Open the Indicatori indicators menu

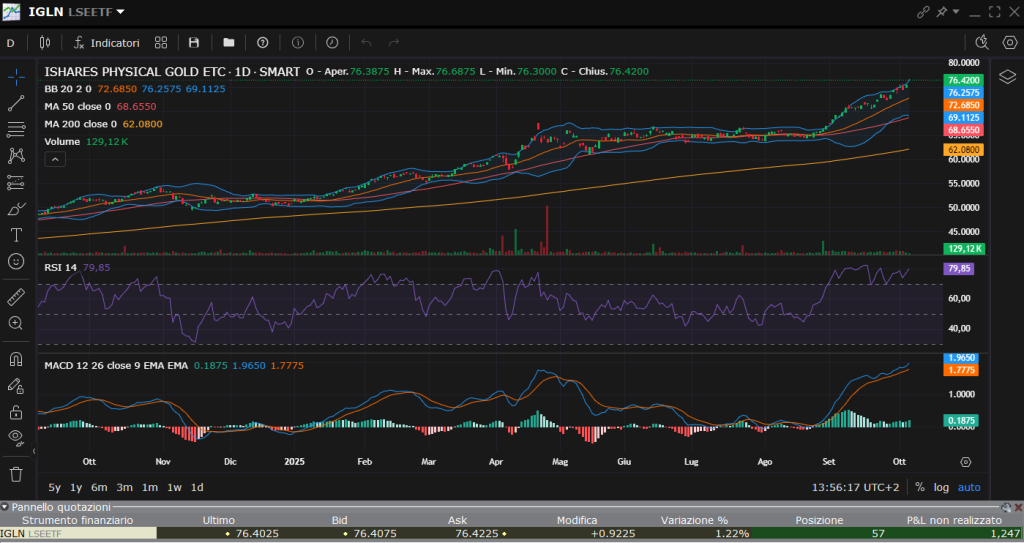[x=106, y=43]
